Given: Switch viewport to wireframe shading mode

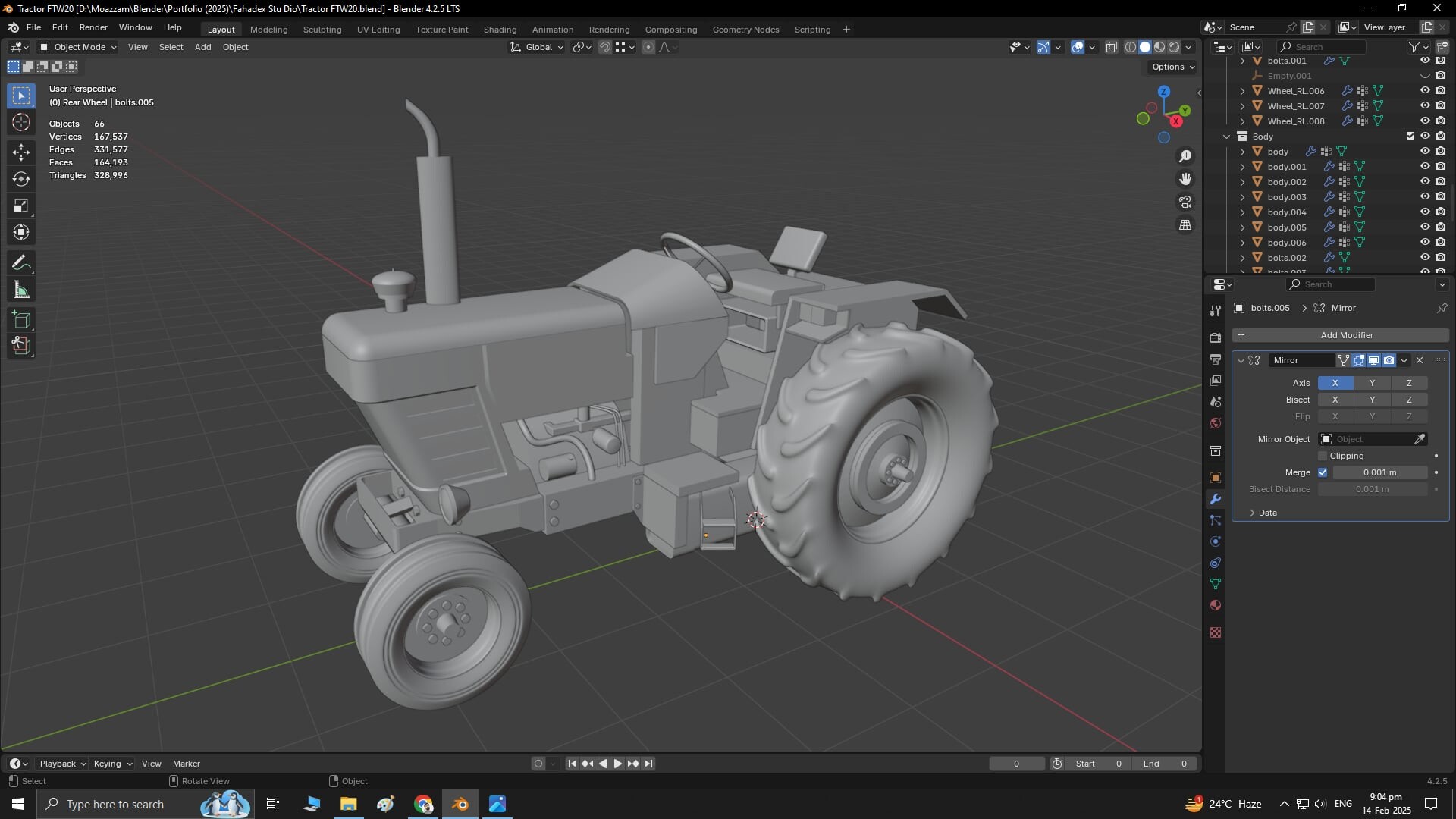Looking at the screenshot, I should [1129, 46].
